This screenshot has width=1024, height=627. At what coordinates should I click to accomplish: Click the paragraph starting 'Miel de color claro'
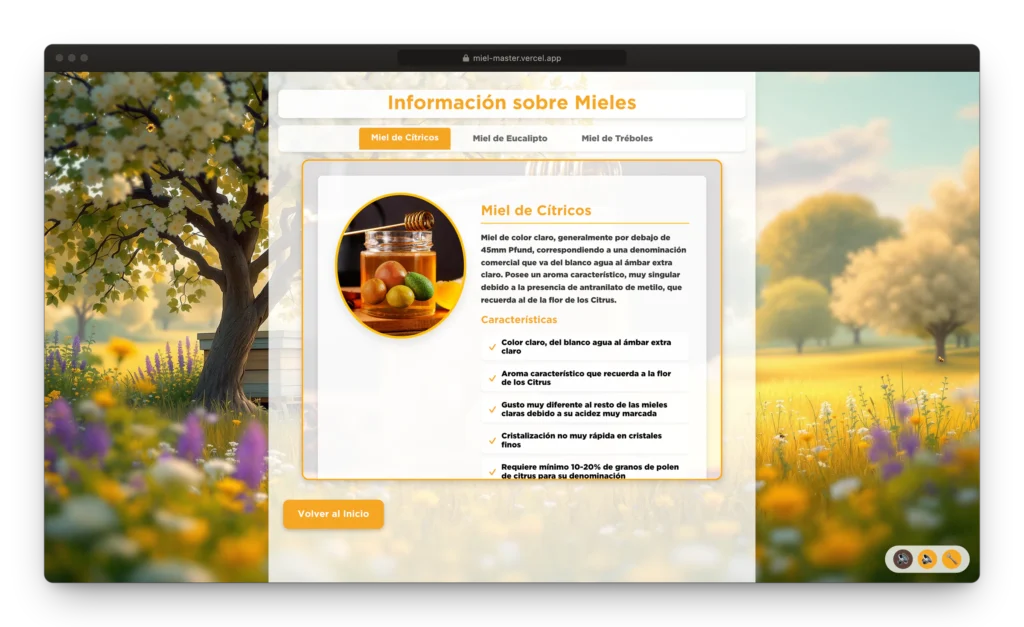pyautogui.click(x=584, y=268)
